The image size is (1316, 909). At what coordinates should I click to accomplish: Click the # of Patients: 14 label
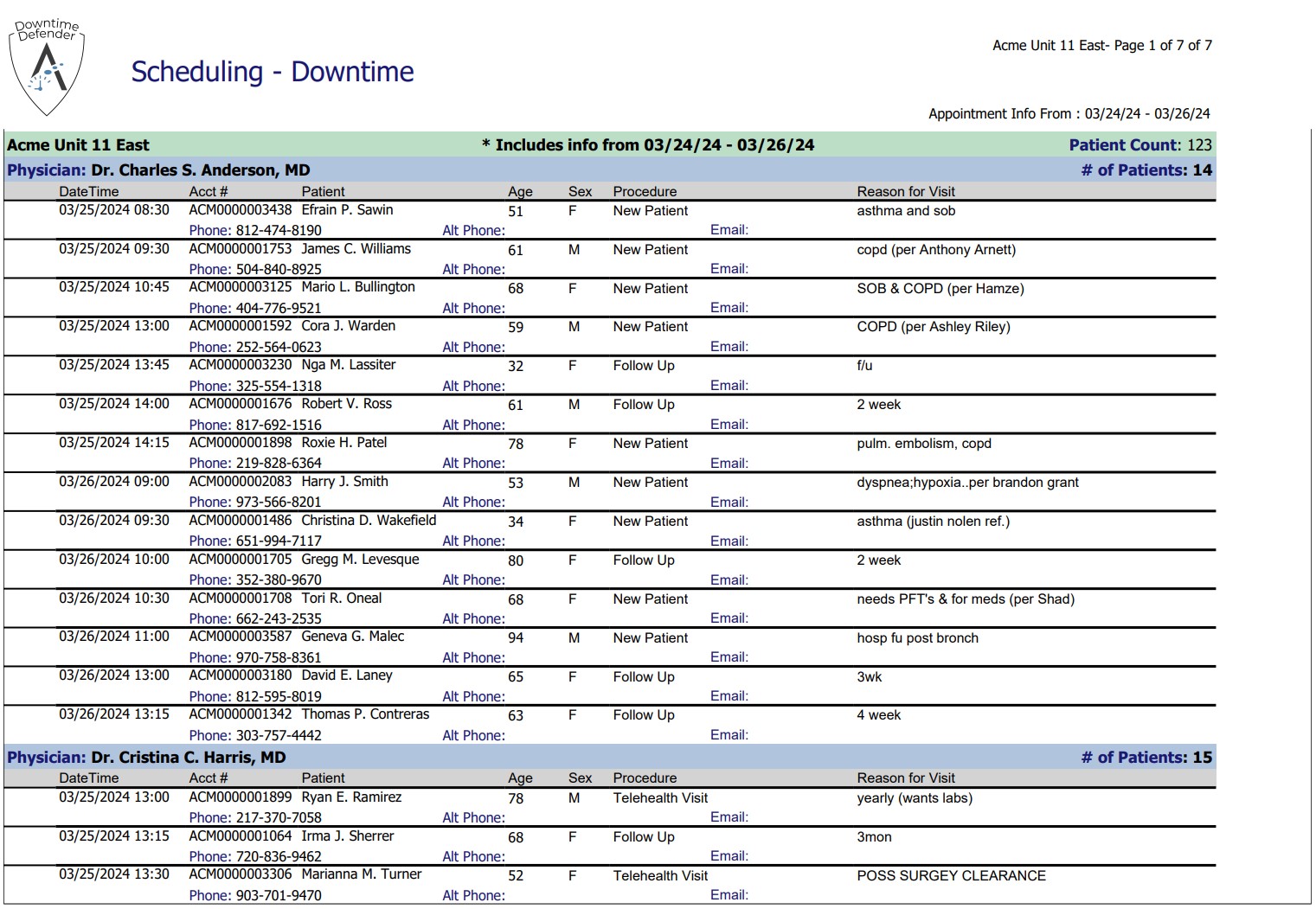tap(1146, 170)
